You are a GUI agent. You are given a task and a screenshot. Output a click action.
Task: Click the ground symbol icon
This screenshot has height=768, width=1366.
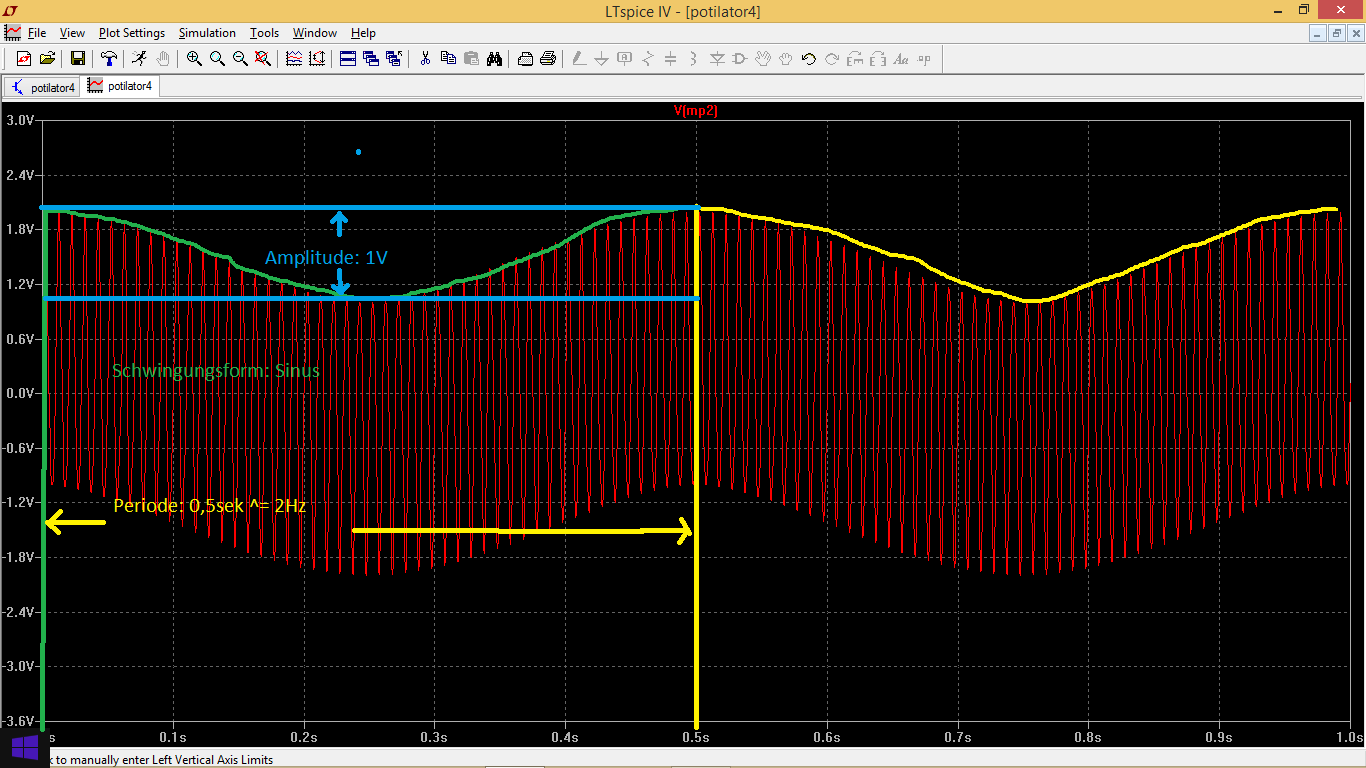pyautogui.click(x=602, y=59)
